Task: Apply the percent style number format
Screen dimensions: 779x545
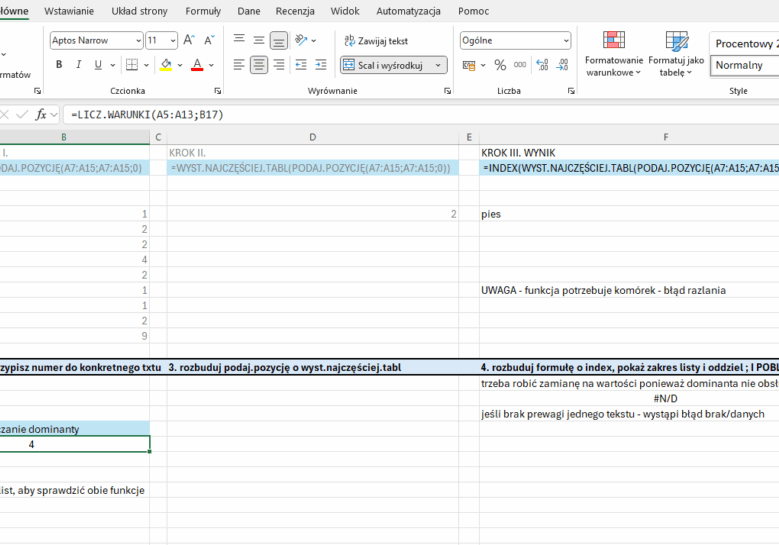Action: pos(500,65)
